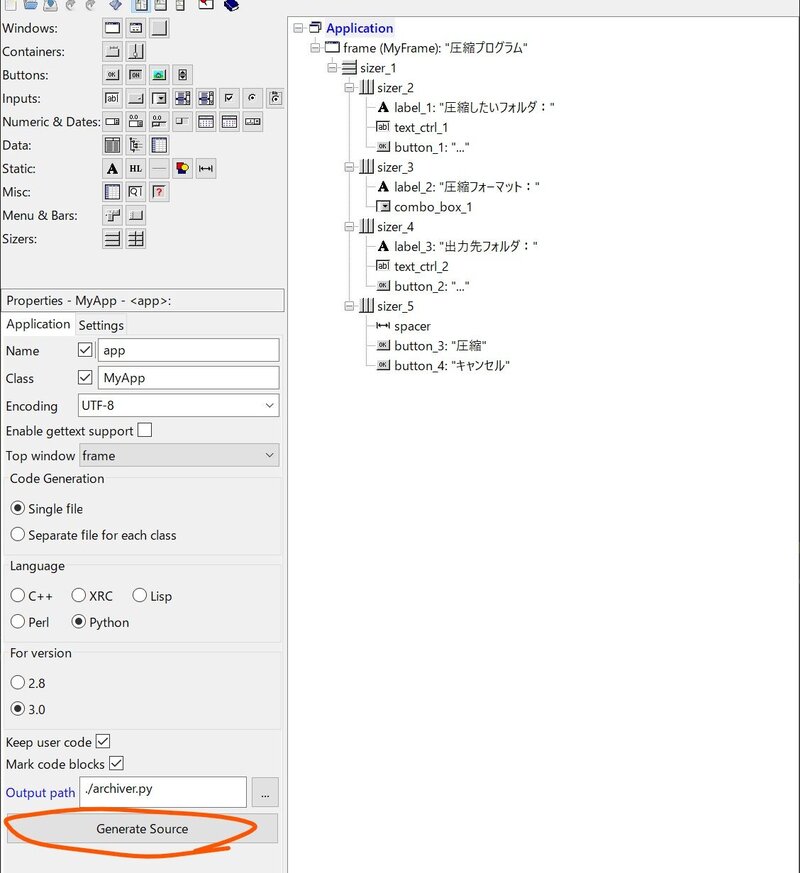Choose the spacer widget in Static row
The image size is (800, 873).
point(206,168)
